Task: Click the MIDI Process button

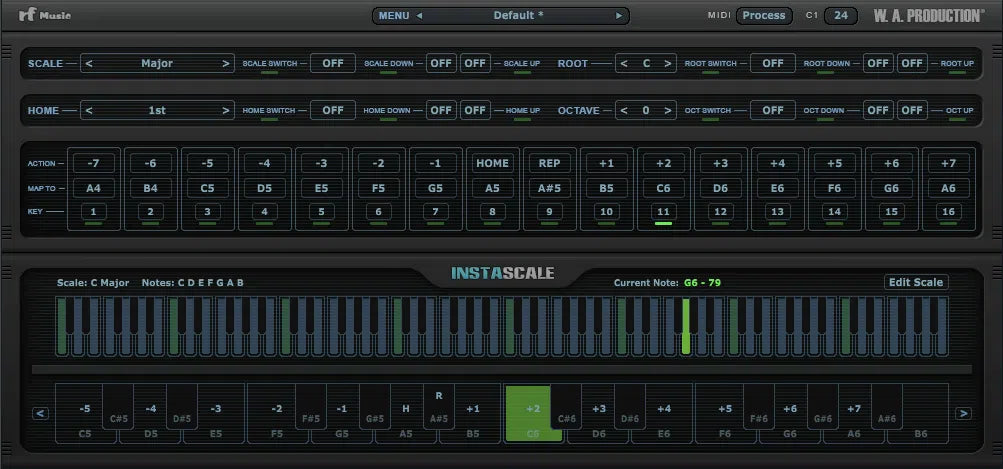Action: [764, 15]
